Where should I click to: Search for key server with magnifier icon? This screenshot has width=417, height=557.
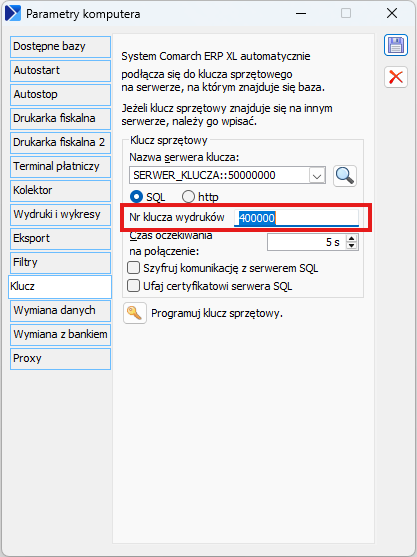coord(345,176)
